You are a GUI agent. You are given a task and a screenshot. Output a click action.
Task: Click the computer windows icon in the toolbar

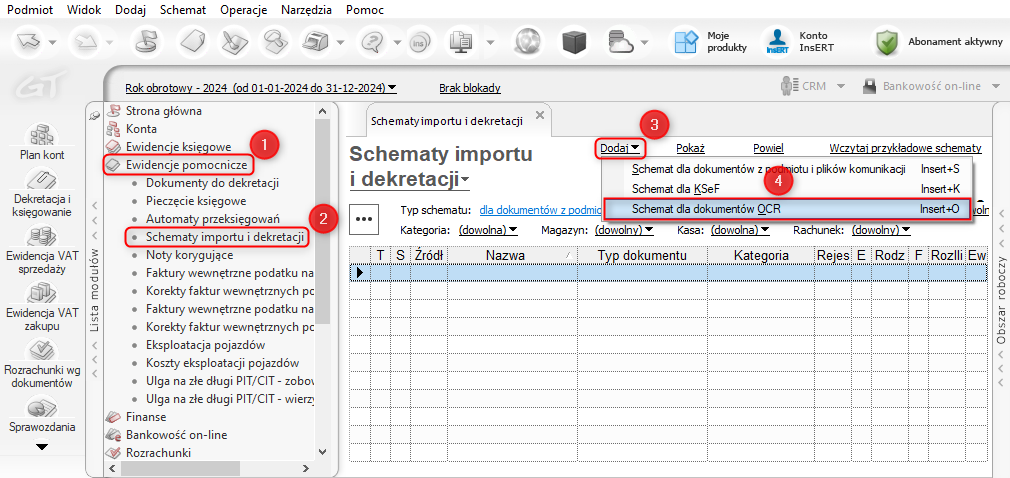click(x=461, y=43)
